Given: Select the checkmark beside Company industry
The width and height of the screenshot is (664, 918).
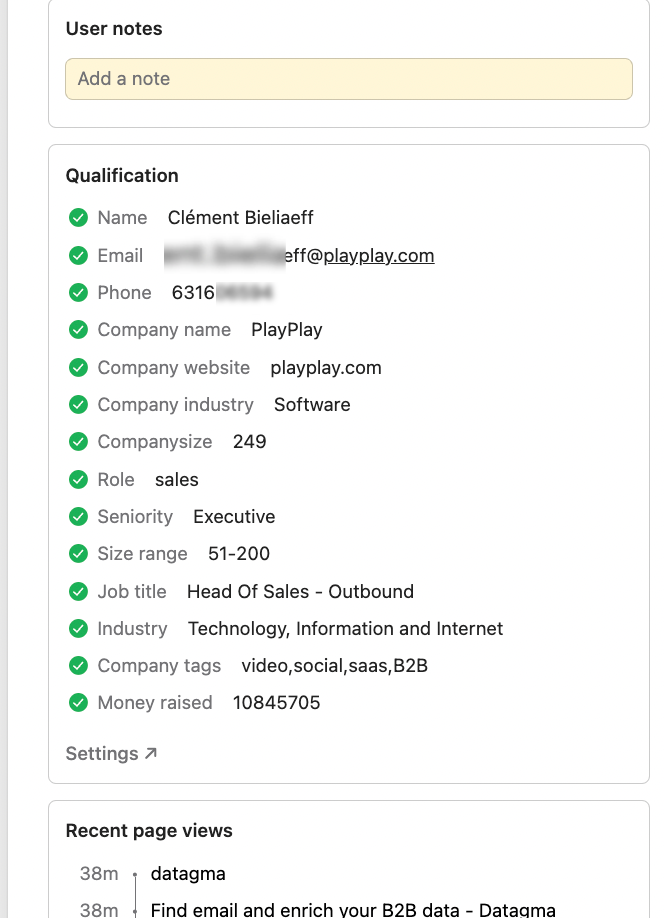Looking at the screenshot, I should click(x=79, y=404).
